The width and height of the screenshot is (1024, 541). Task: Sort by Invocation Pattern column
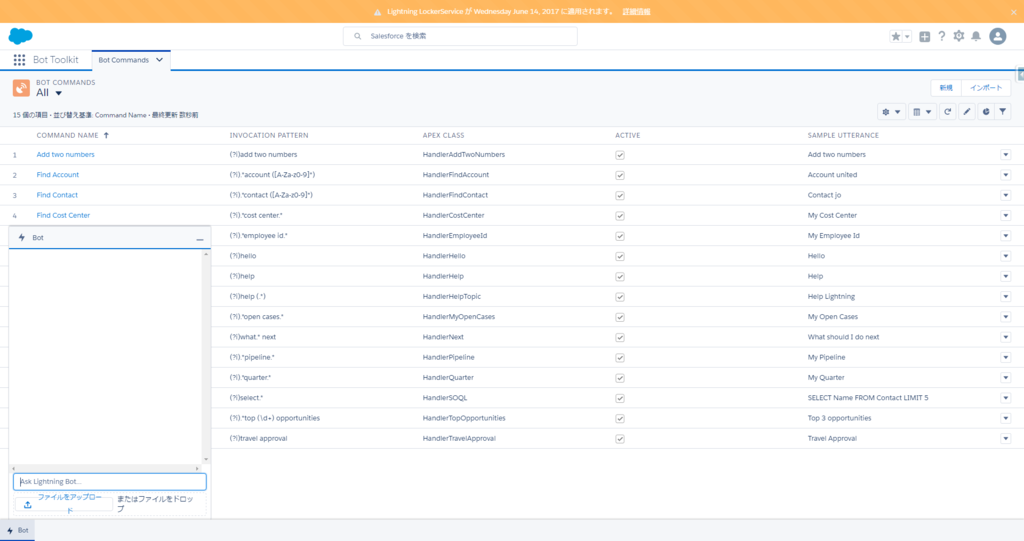click(x=268, y=135)
